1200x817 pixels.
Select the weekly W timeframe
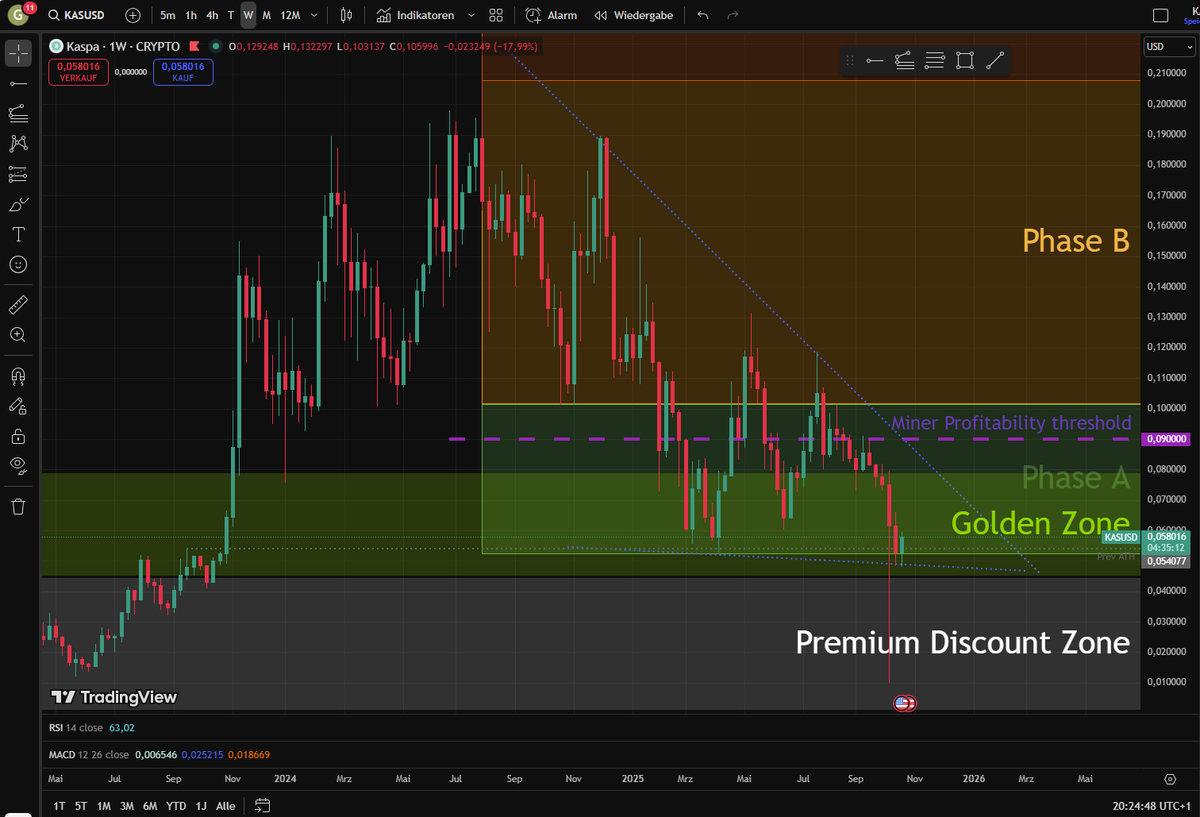point(248,15)
